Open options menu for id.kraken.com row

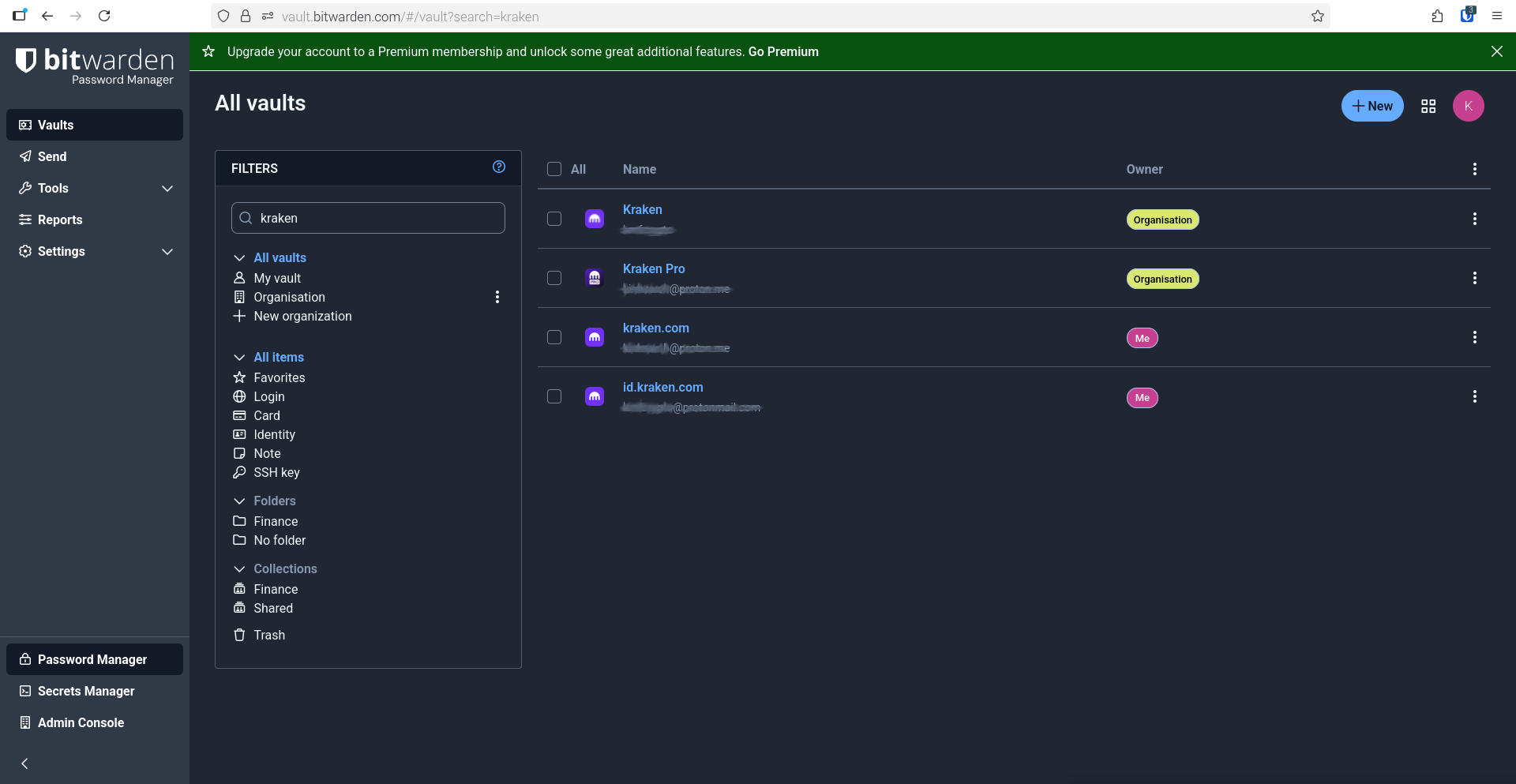pyautogui.click(x=1474, y=396)
